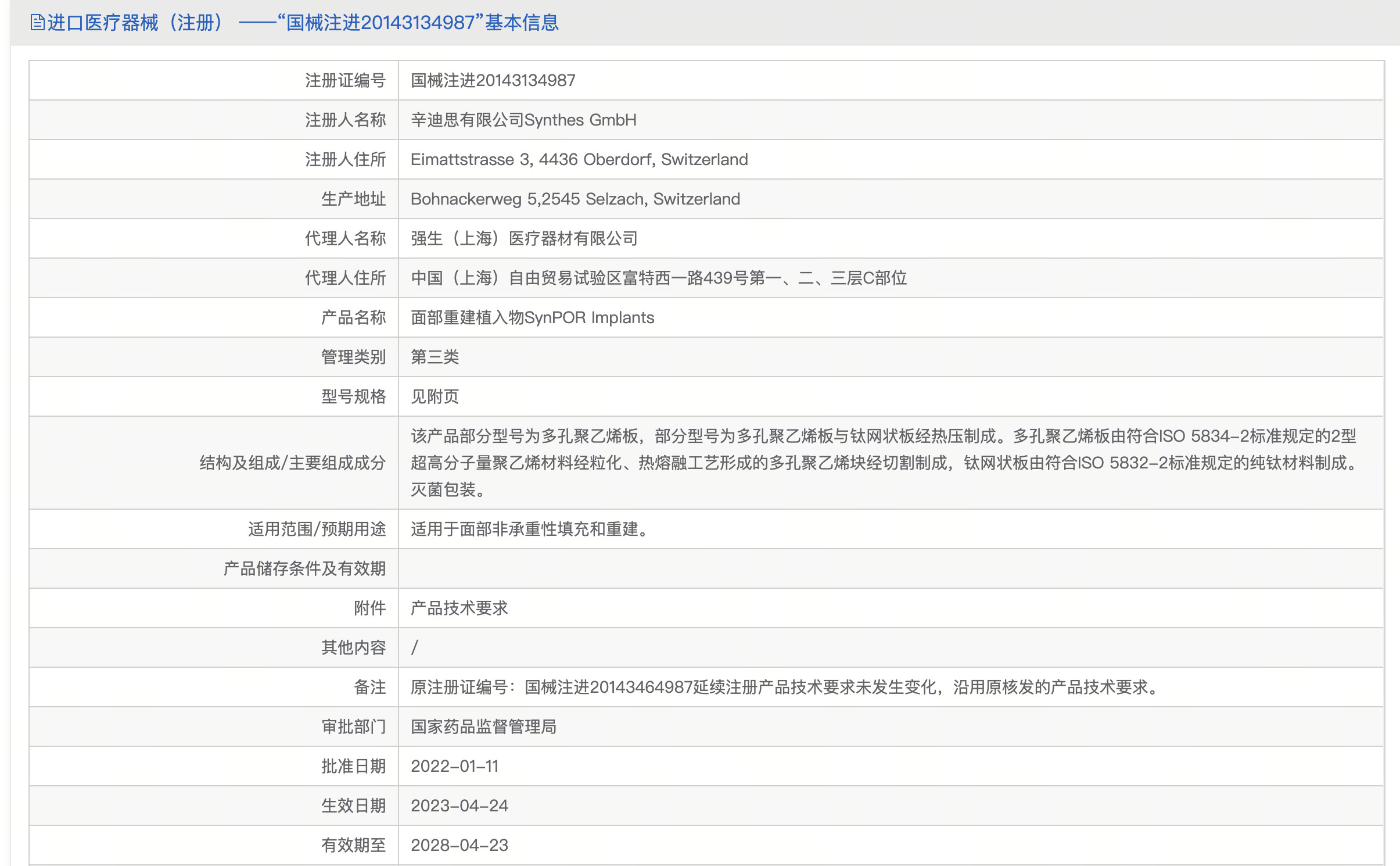Viewport: 1400px width, 866px height.
Task: Click the label 代理人住所
Action: pos(346,278)
